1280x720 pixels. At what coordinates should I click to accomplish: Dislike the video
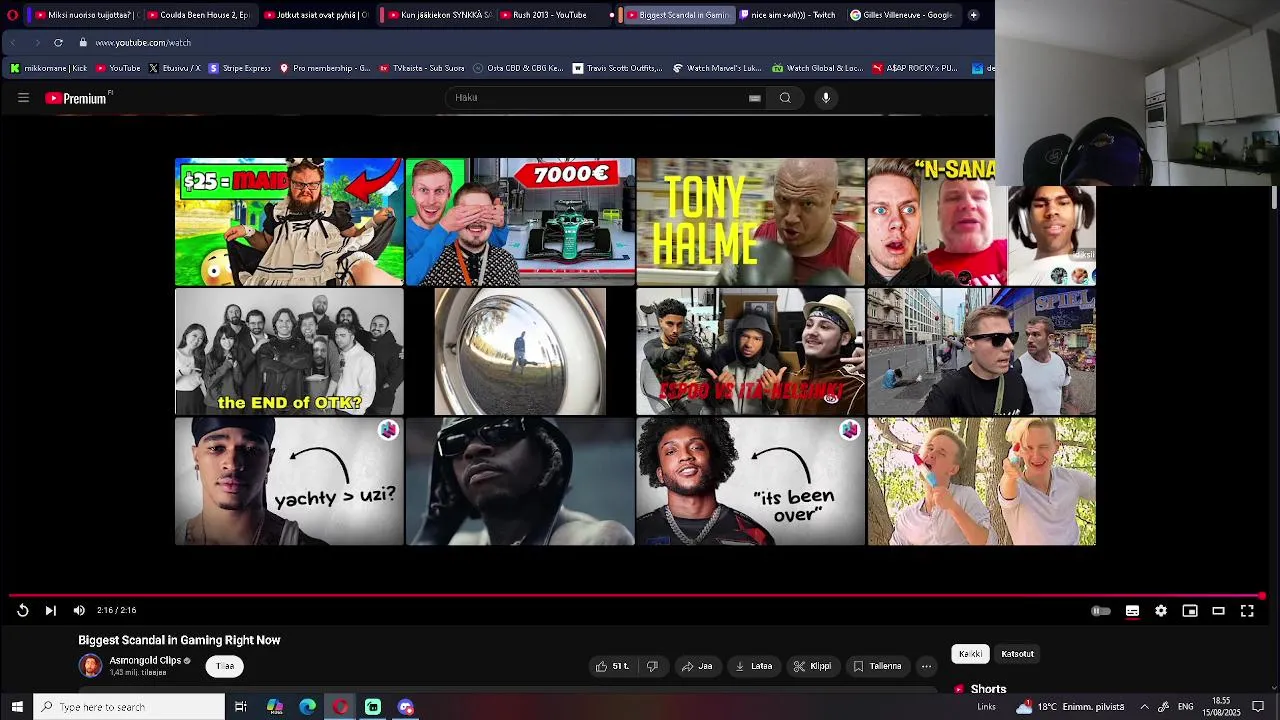coord(652,666)
